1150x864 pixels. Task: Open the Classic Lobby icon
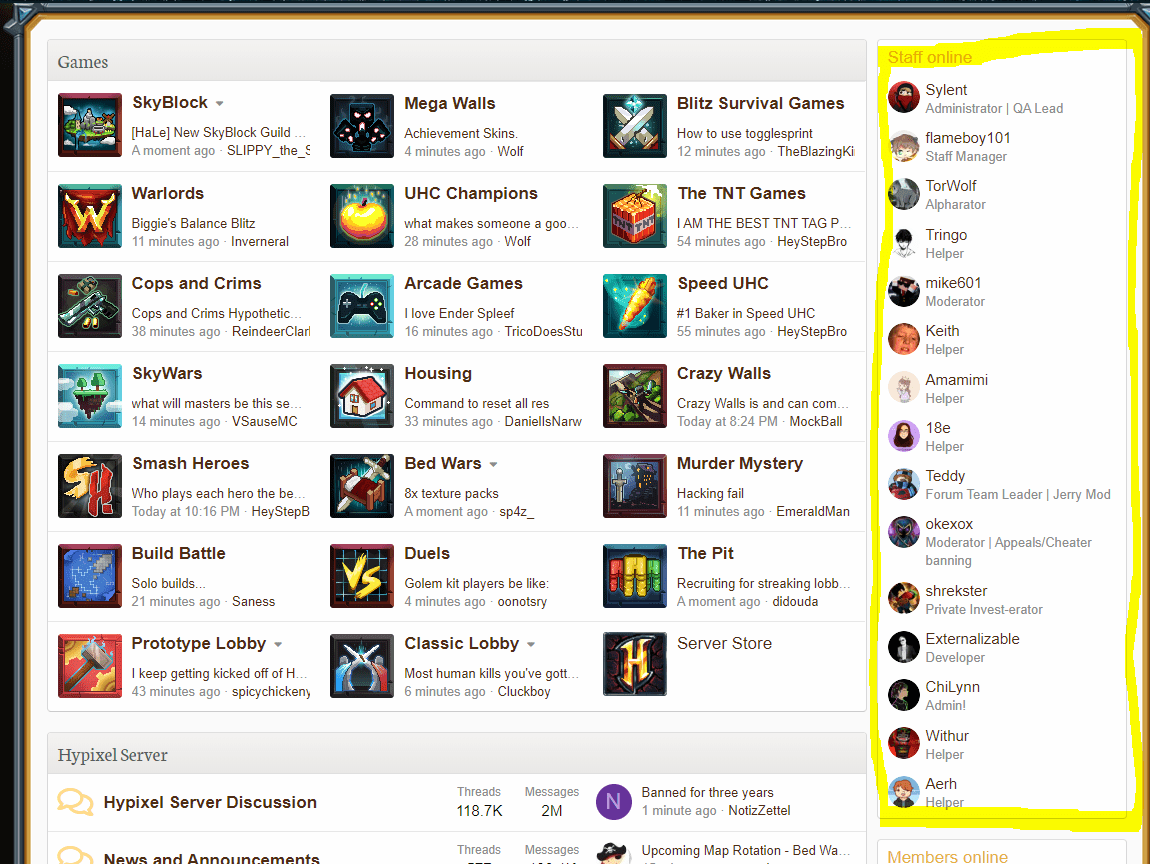pos(362,666)
